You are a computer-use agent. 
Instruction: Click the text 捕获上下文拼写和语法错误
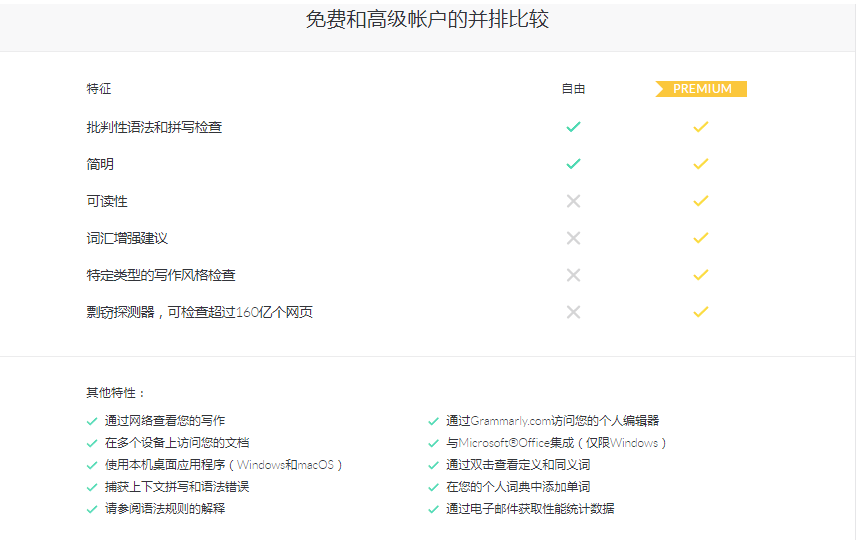[x=177, y=486]
